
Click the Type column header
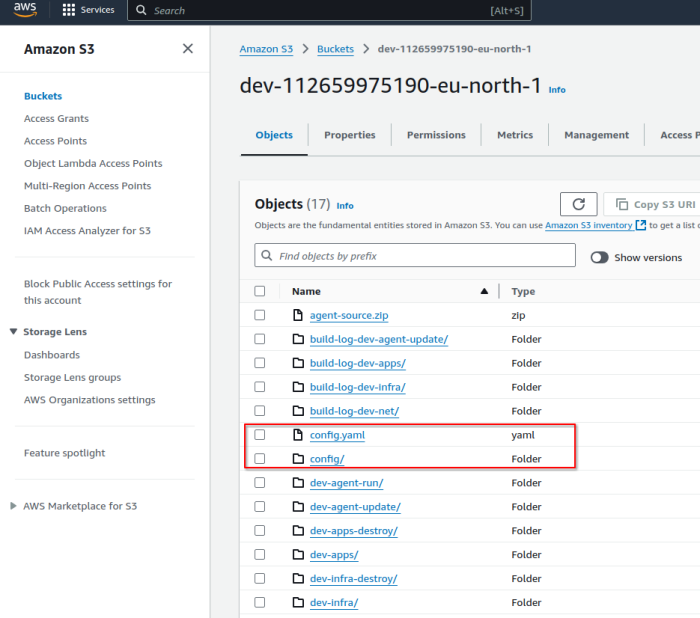pyautogui.click(x=523, y=291)
